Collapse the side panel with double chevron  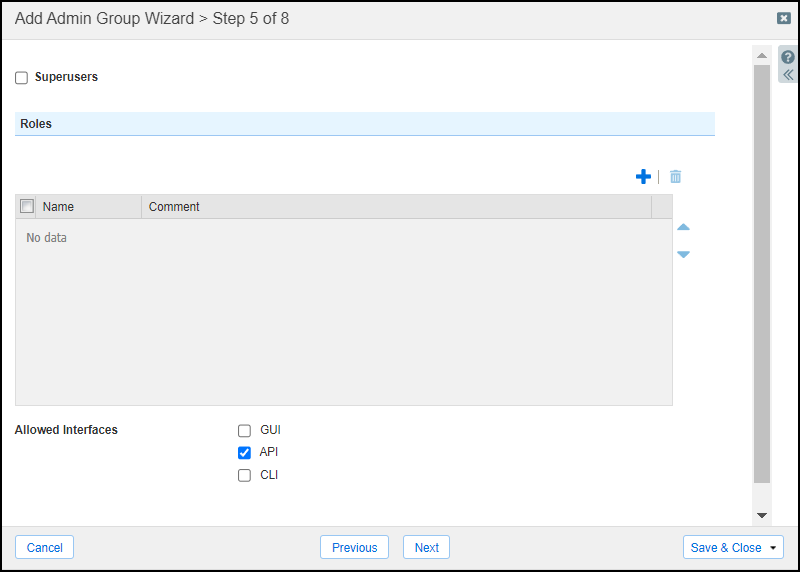(x=787, y=75)
